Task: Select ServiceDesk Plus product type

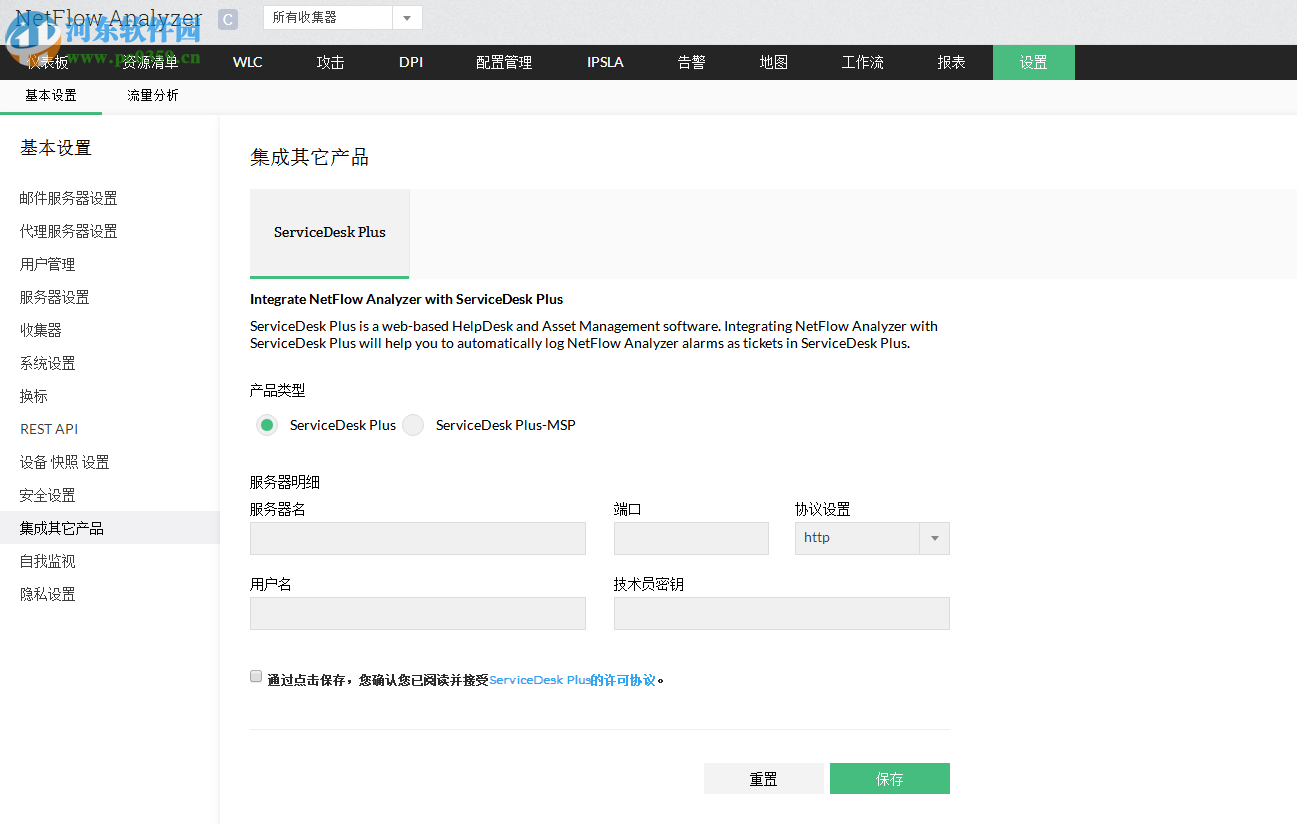Action: (266, 425)
